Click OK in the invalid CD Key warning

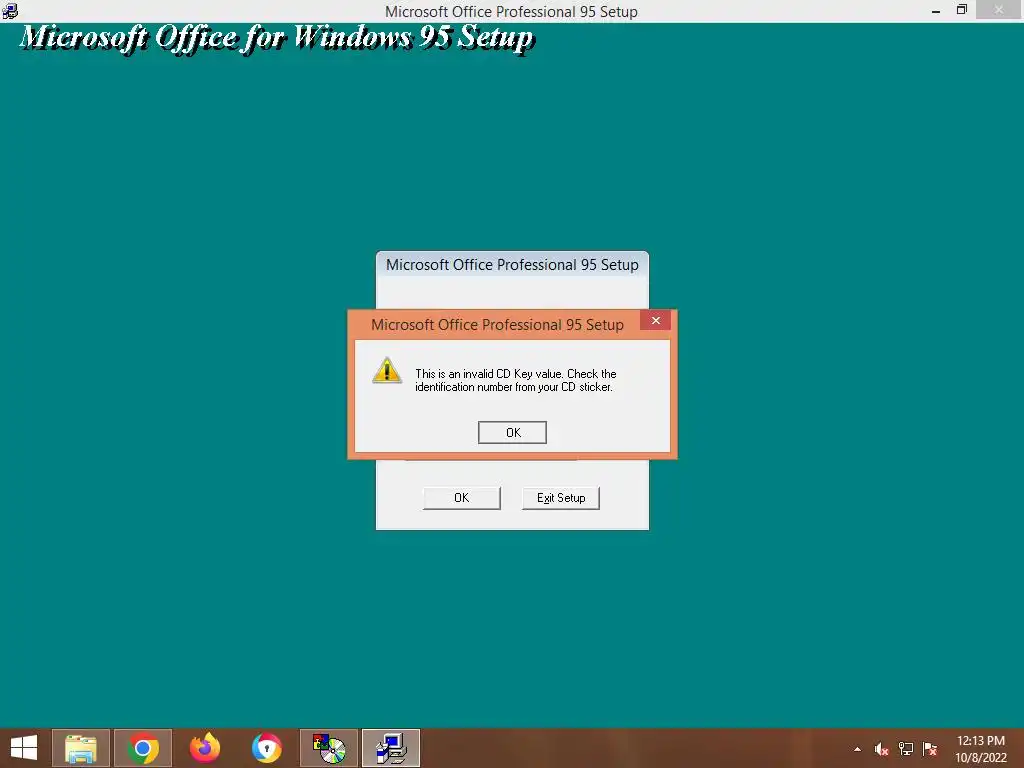coord(512,432)
